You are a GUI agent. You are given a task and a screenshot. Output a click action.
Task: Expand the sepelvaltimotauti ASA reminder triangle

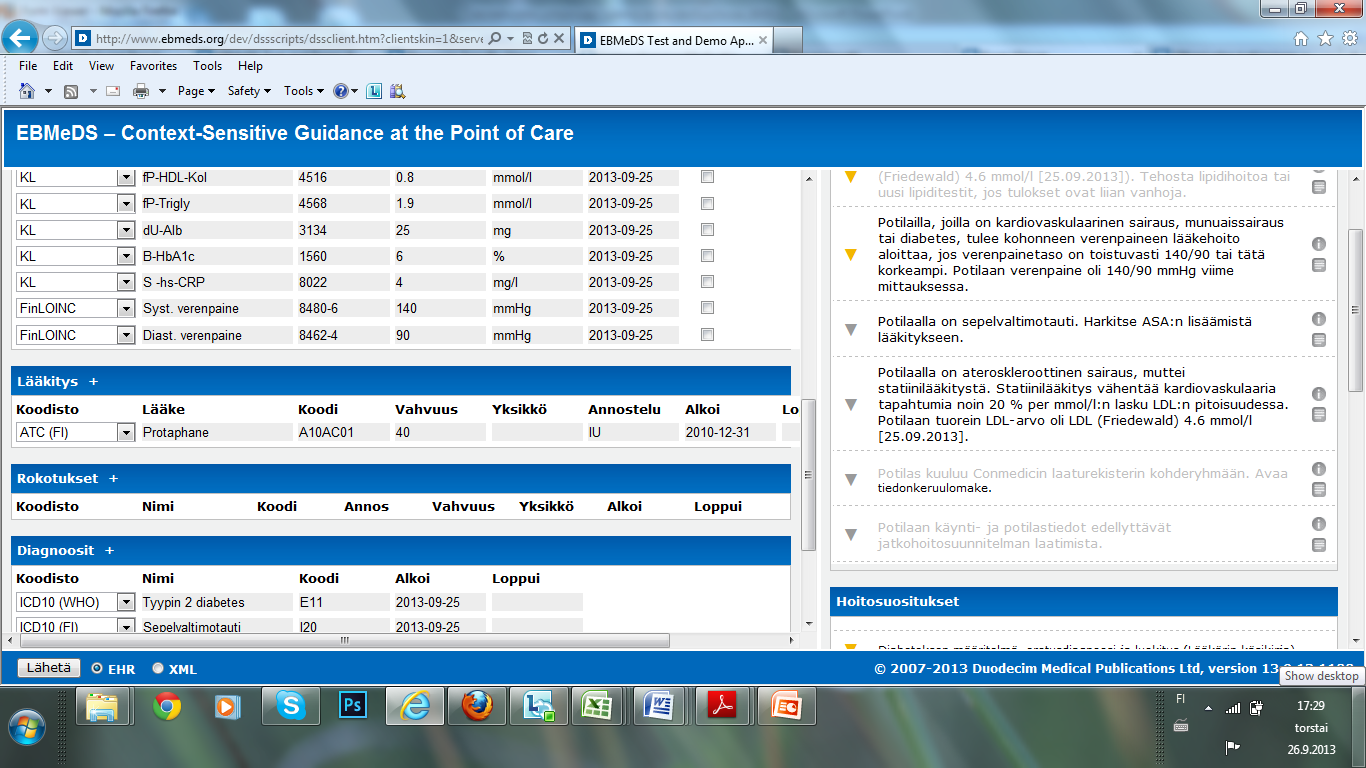(x=851, y=329)
